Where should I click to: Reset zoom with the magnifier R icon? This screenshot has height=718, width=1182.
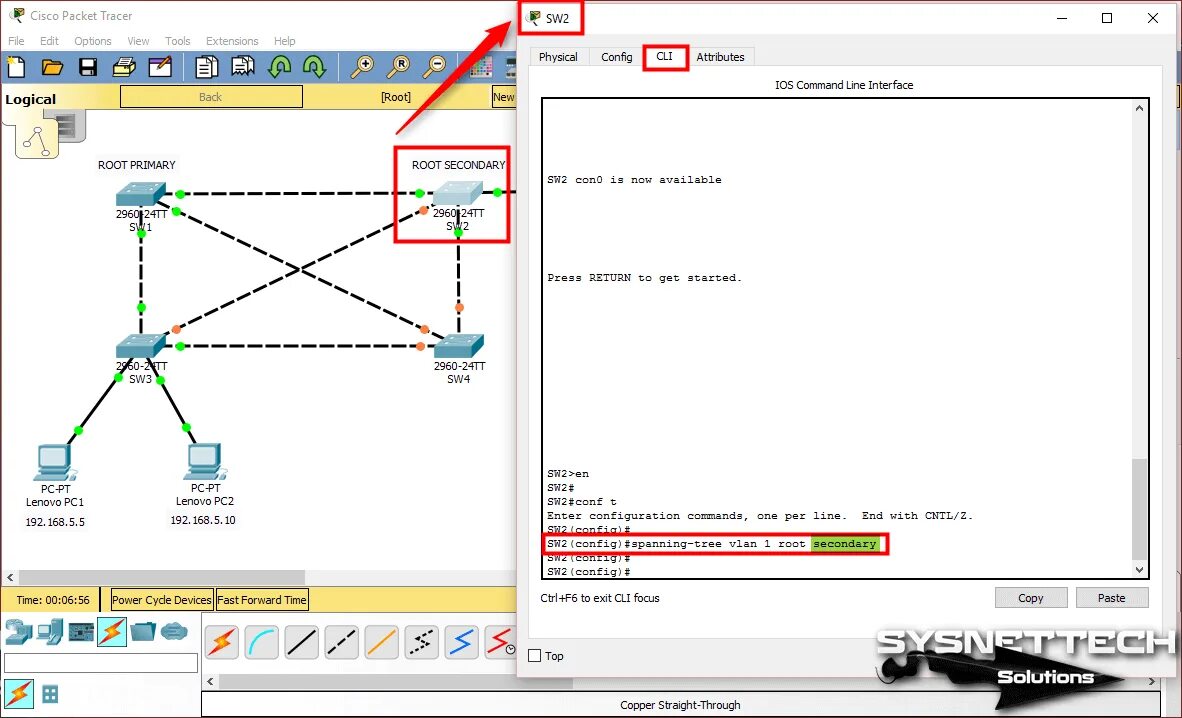coord(398,68)
